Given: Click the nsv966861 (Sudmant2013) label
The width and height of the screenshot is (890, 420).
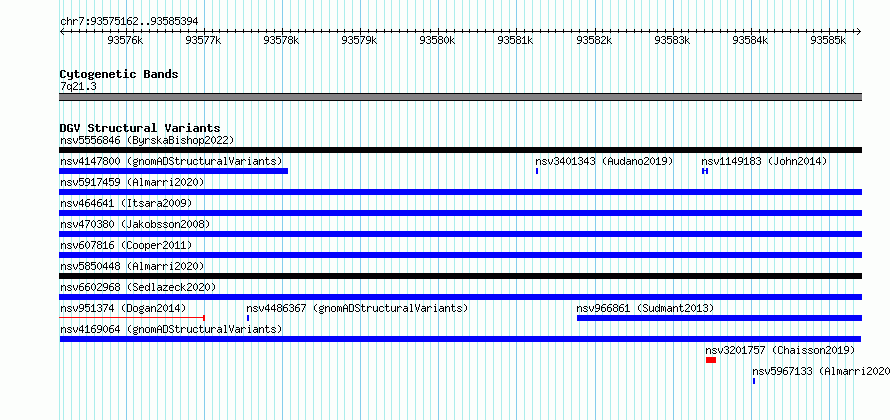Looking at the screenshot, I should tap(645, 308).
